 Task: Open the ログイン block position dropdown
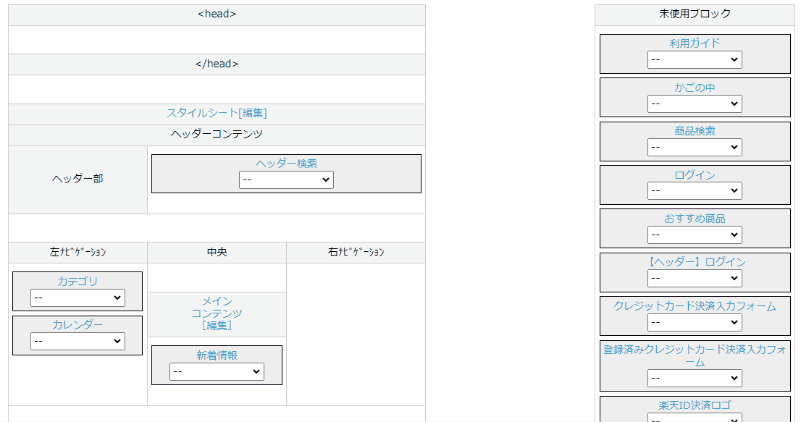pyautogui.click(x=695, y=191)
